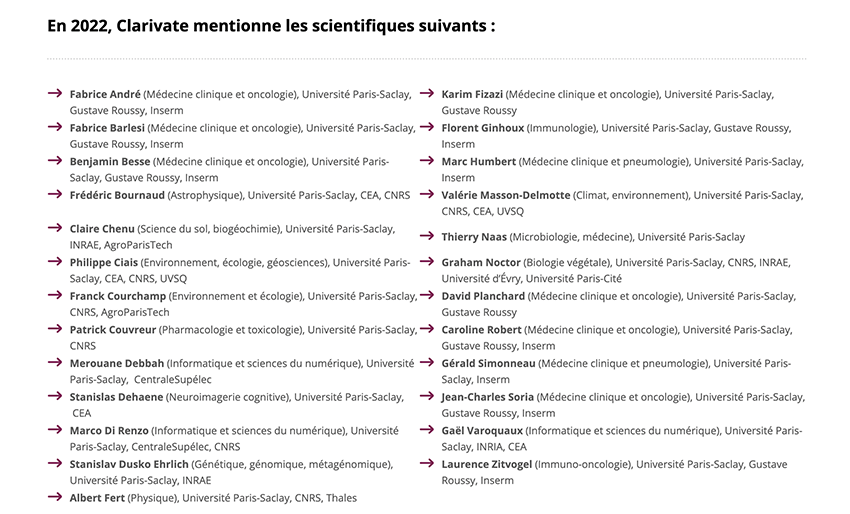The height and width of the screenshot is (514, 850).
Task: Click the arrow icon beside Laurence Zitvogel
Action: point(427,463)
